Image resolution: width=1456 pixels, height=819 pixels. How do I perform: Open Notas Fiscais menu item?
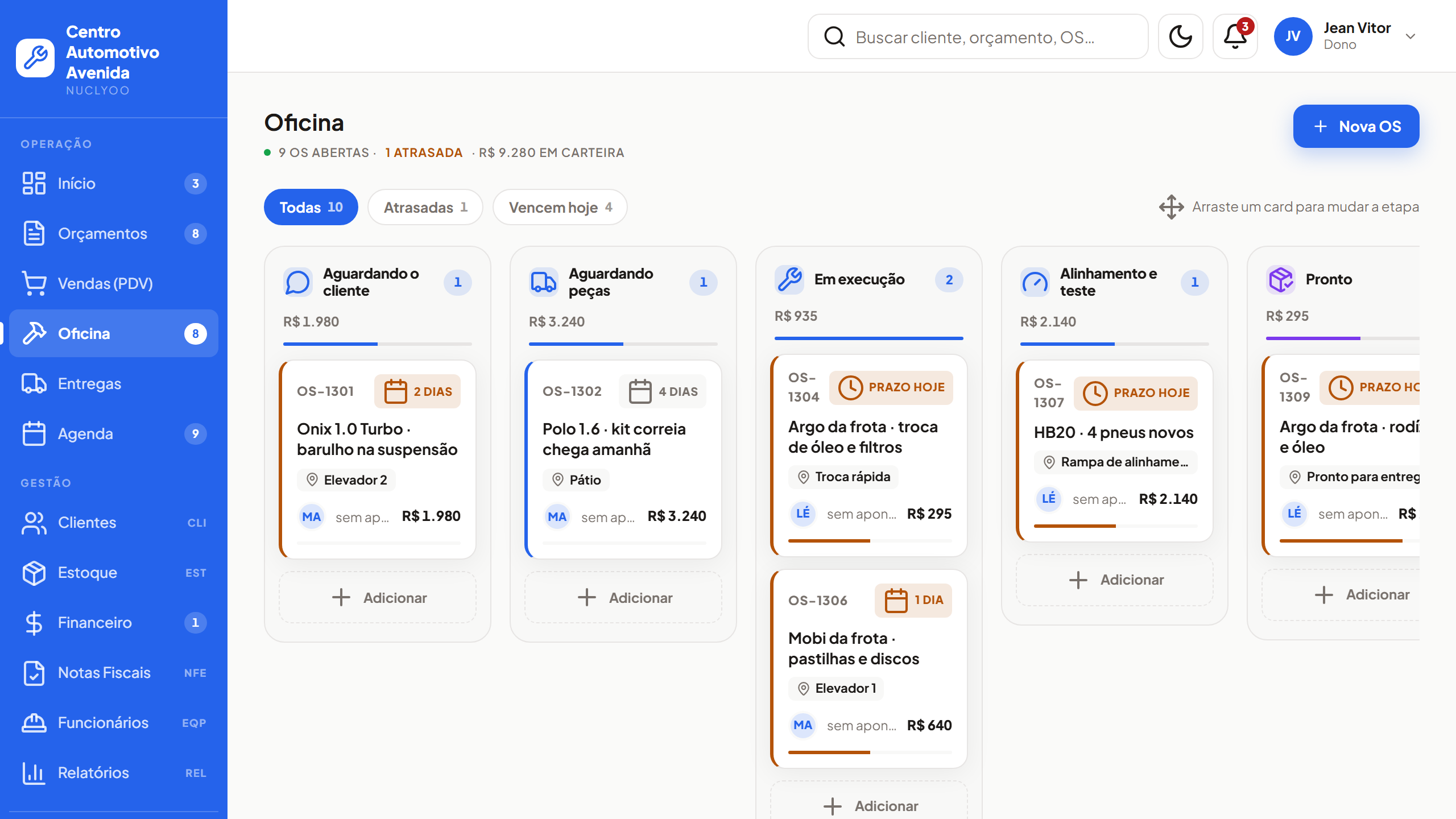pyautogui.click(x=114, y=672)
